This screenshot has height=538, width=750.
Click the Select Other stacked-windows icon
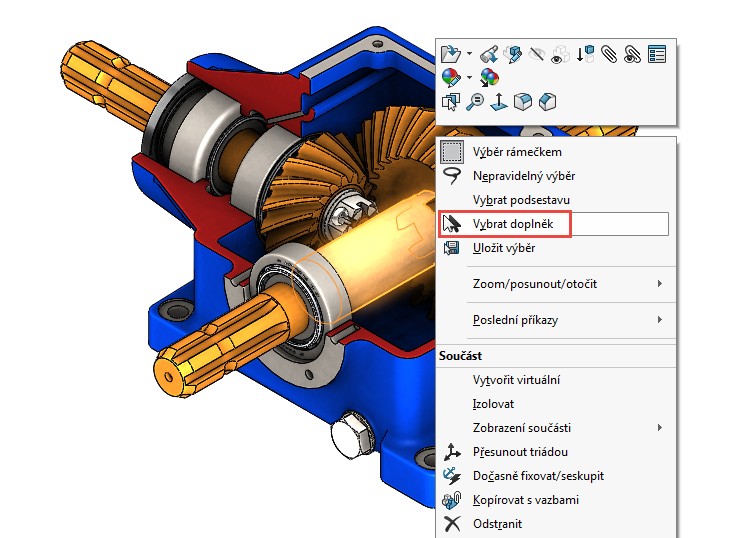pyautogui.click(x=451, y=101)
